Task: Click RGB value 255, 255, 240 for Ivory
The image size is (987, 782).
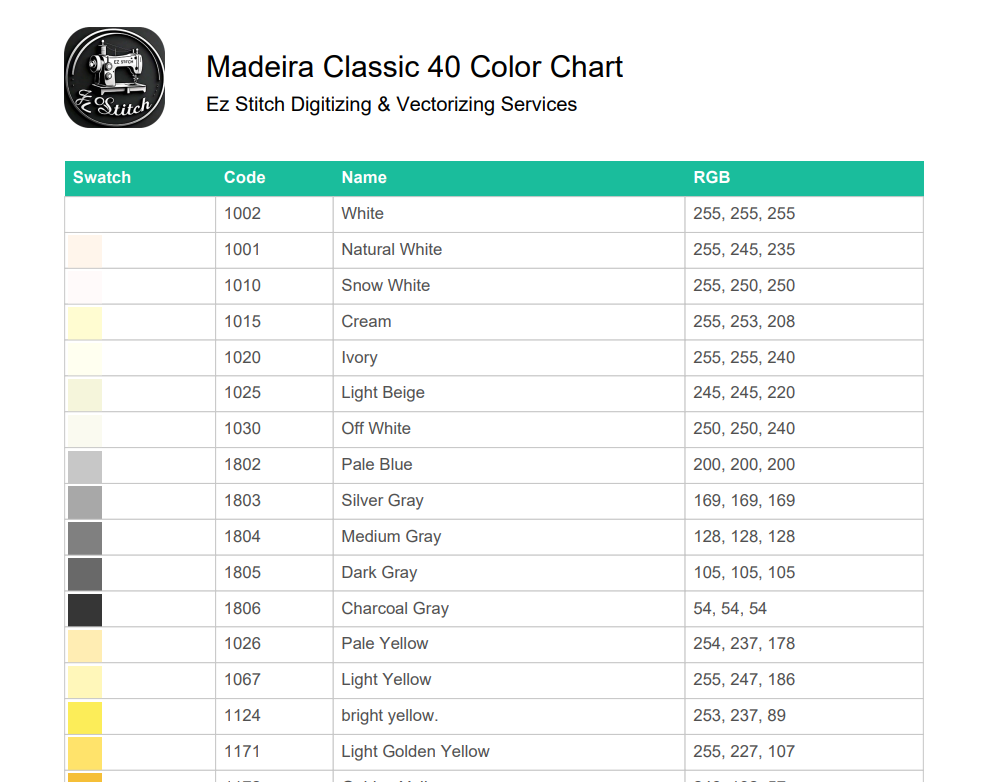Action: click(744, 358)
